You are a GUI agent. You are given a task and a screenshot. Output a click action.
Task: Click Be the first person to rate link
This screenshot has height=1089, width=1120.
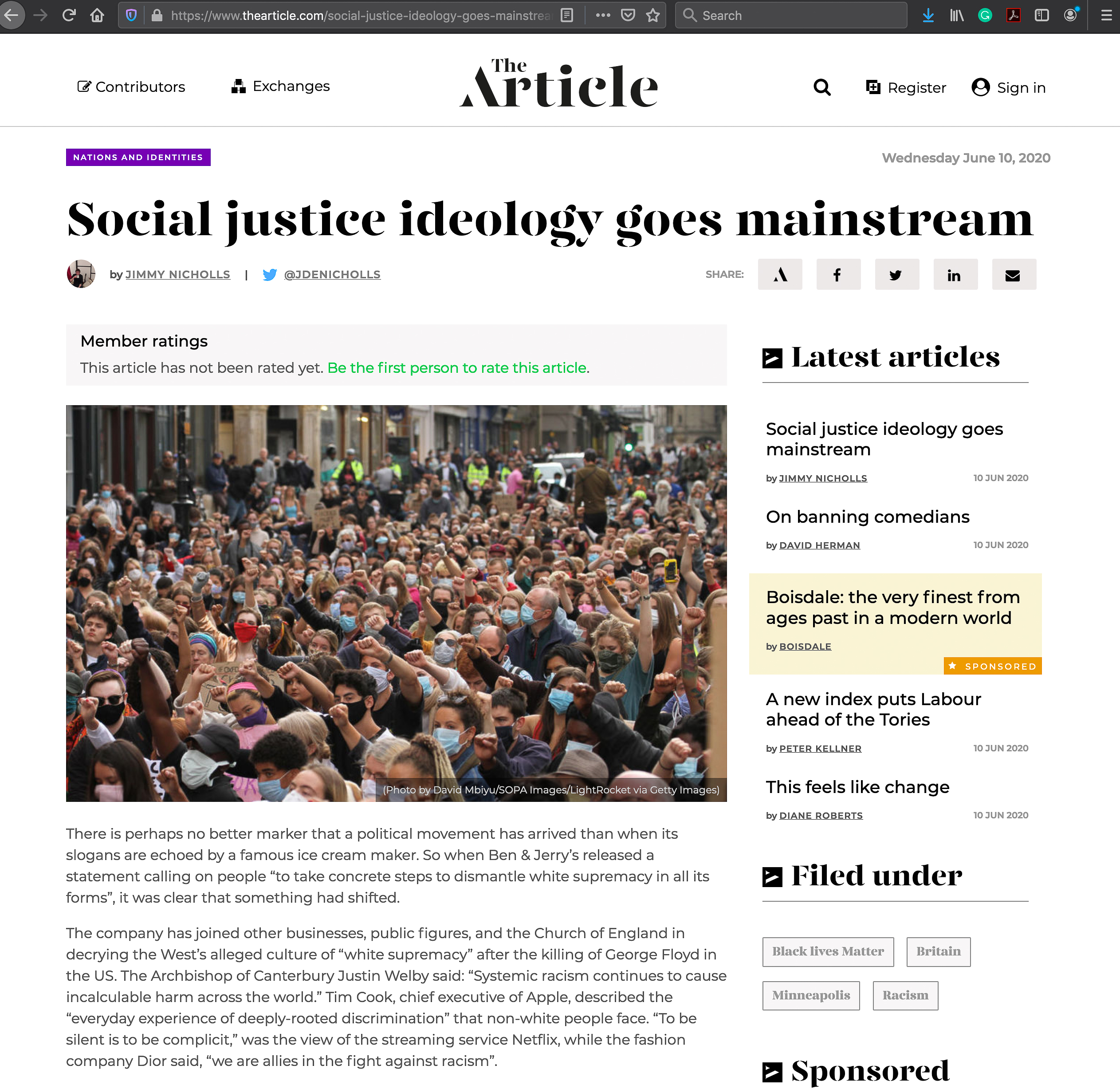pos(457,368)
